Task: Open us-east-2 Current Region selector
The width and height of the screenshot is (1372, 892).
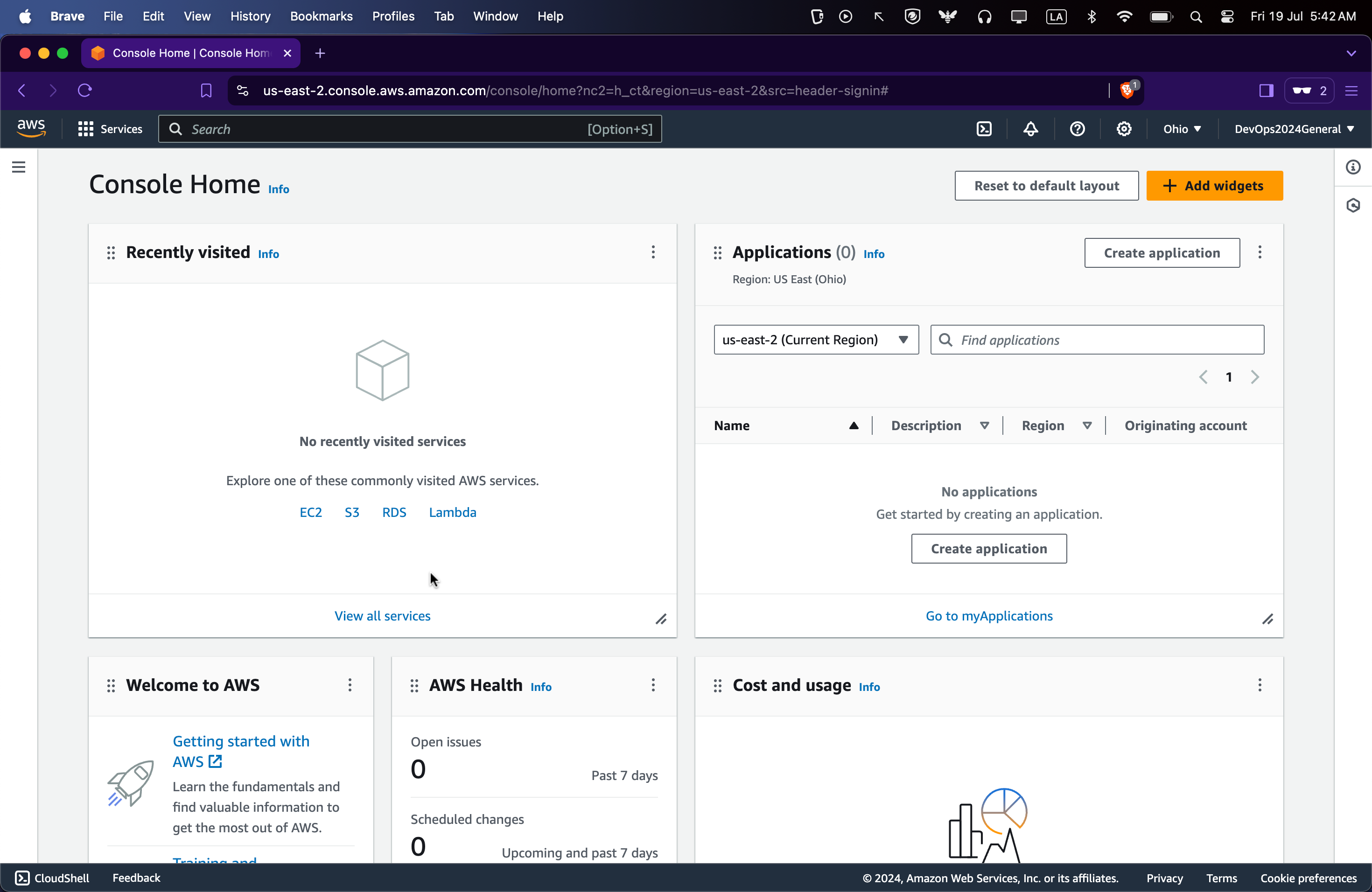Action: 815,339
